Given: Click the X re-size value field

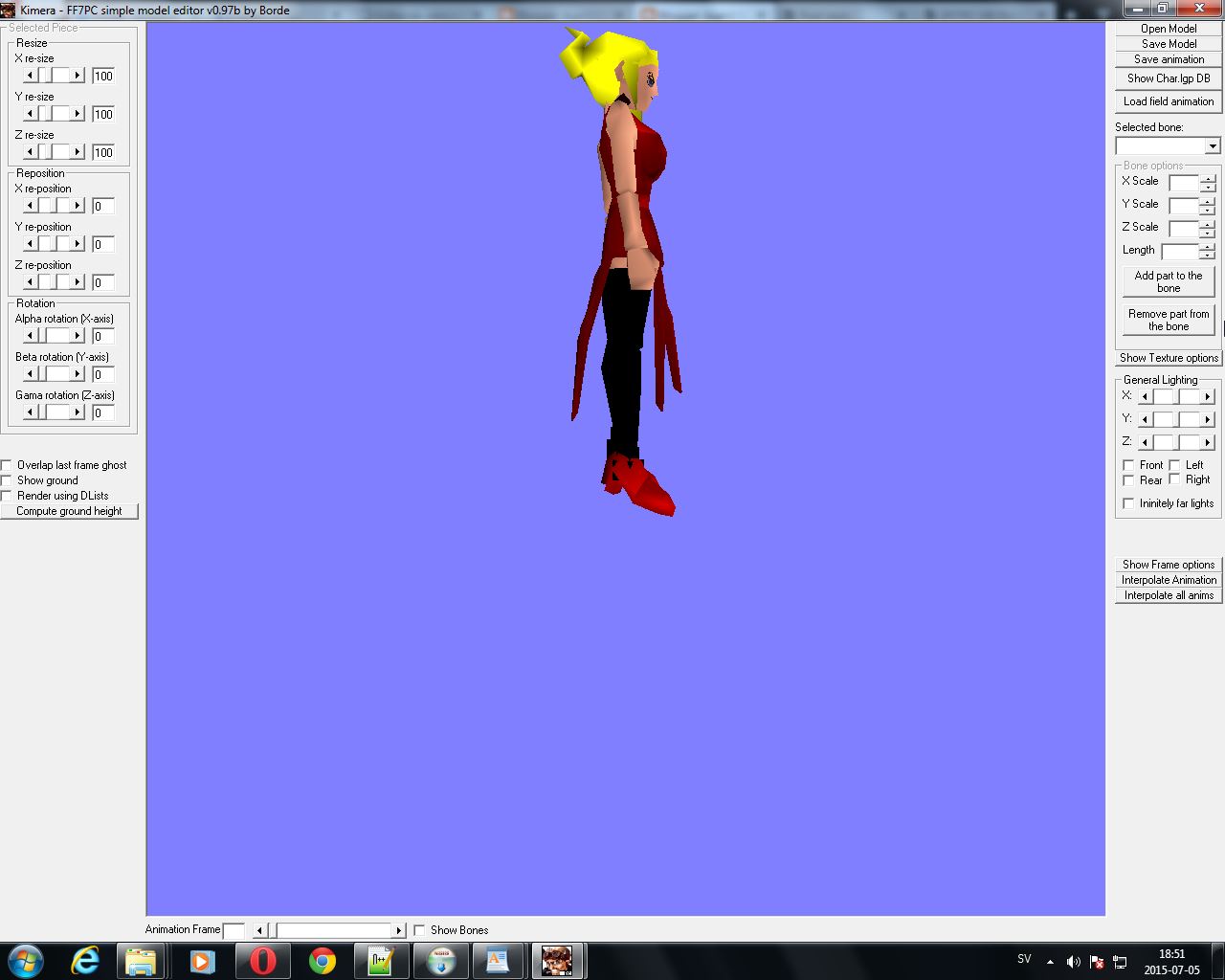Looking at the screenshot, I should (x=103, y=76).
